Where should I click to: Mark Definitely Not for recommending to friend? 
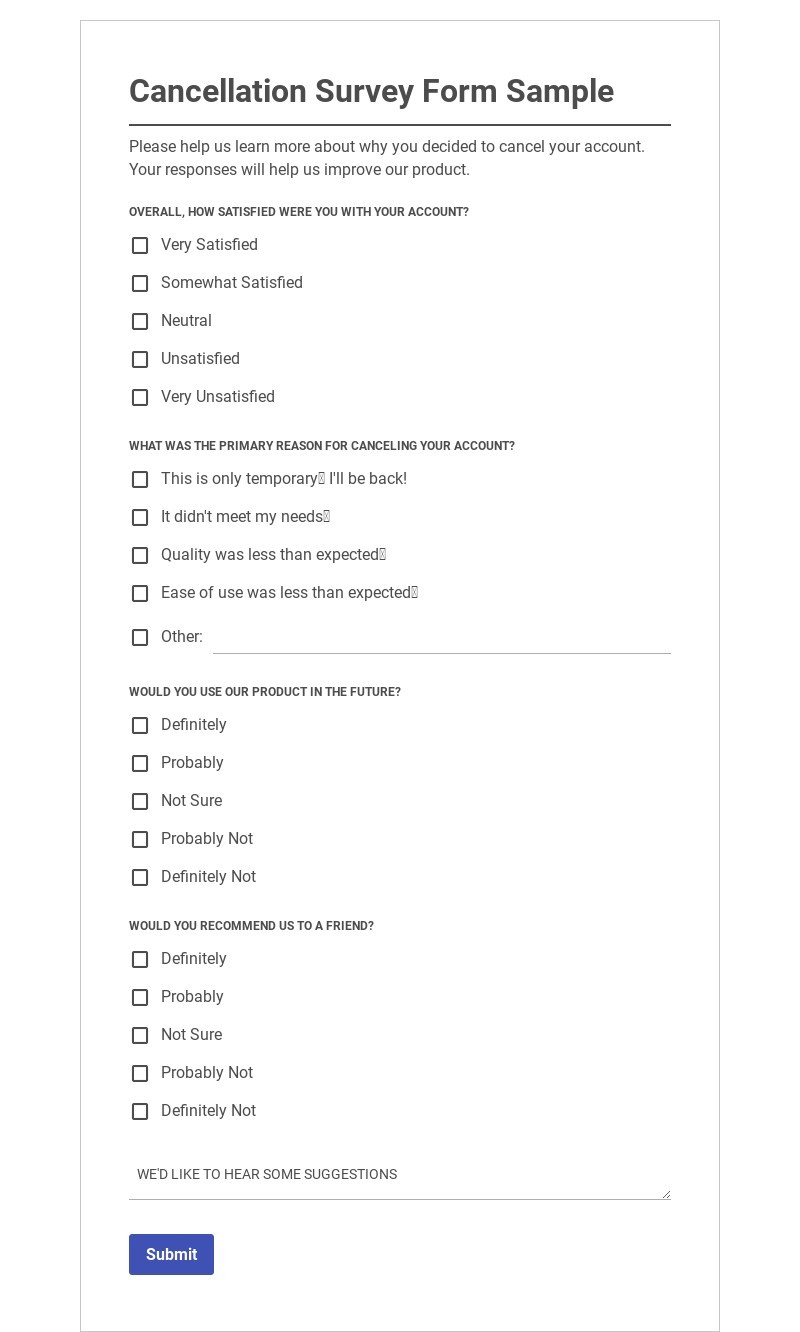[140, 1112]
